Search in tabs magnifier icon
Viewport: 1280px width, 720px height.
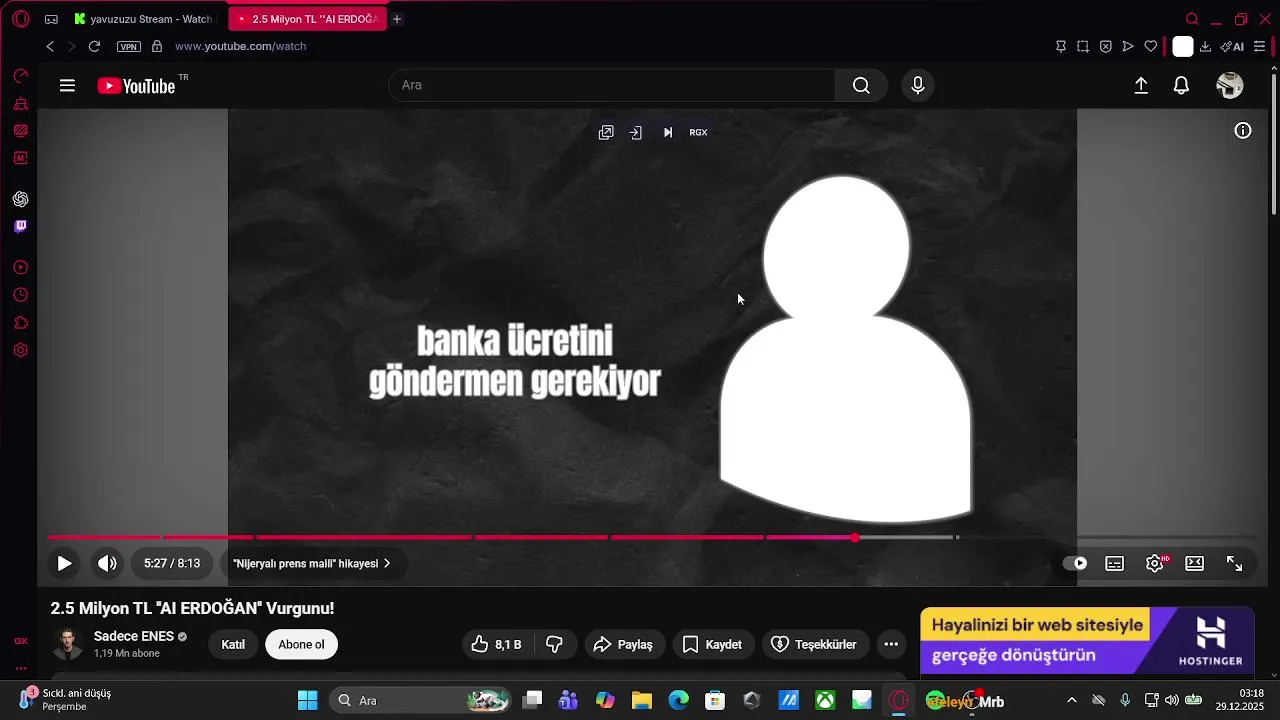[1192, 19]
